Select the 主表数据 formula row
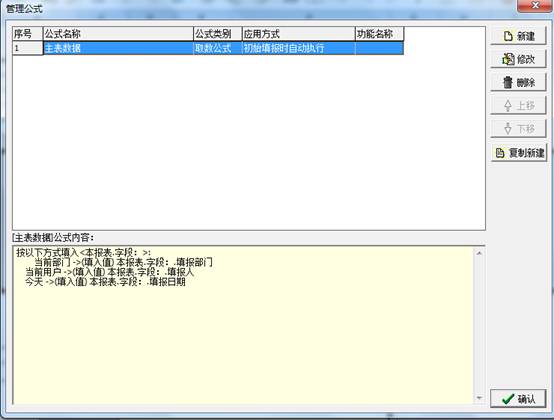The height and width of the screenshot is (420, 554). pos(208,48)
